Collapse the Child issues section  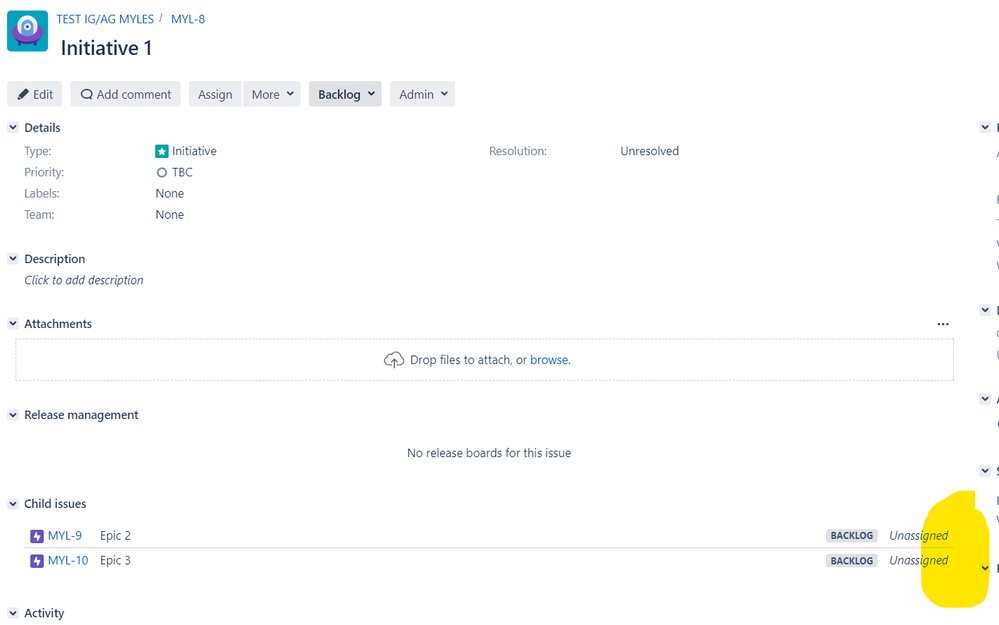[x=11, y=503]
